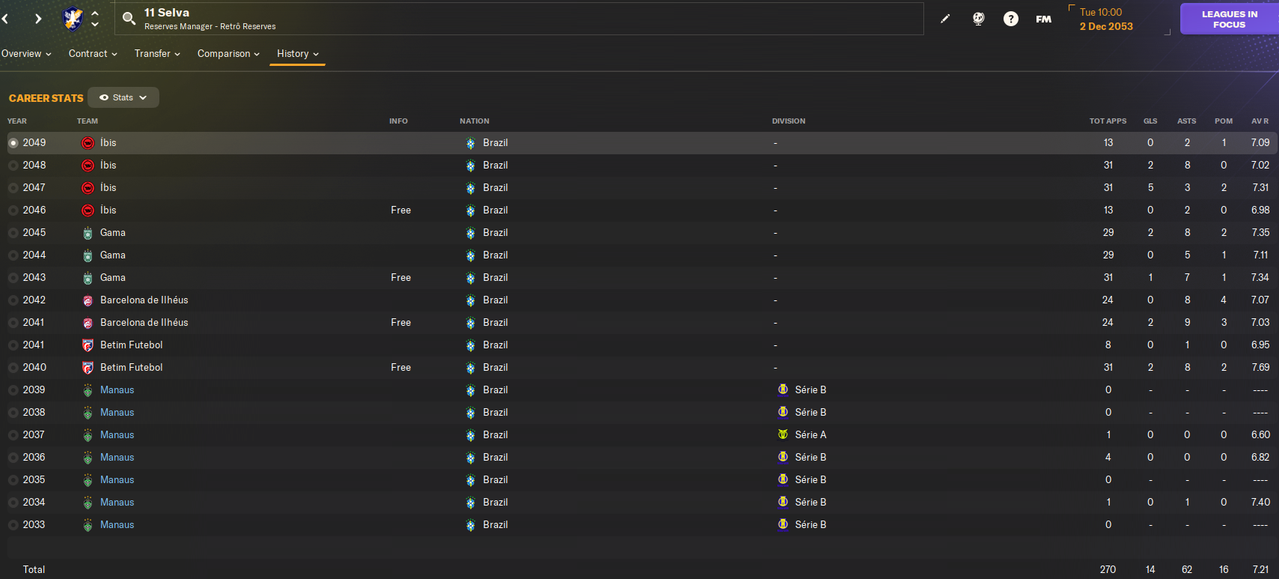Sort by the TEAM column header
Screen dimensions: 1279x579
click(x=88, y=121)
